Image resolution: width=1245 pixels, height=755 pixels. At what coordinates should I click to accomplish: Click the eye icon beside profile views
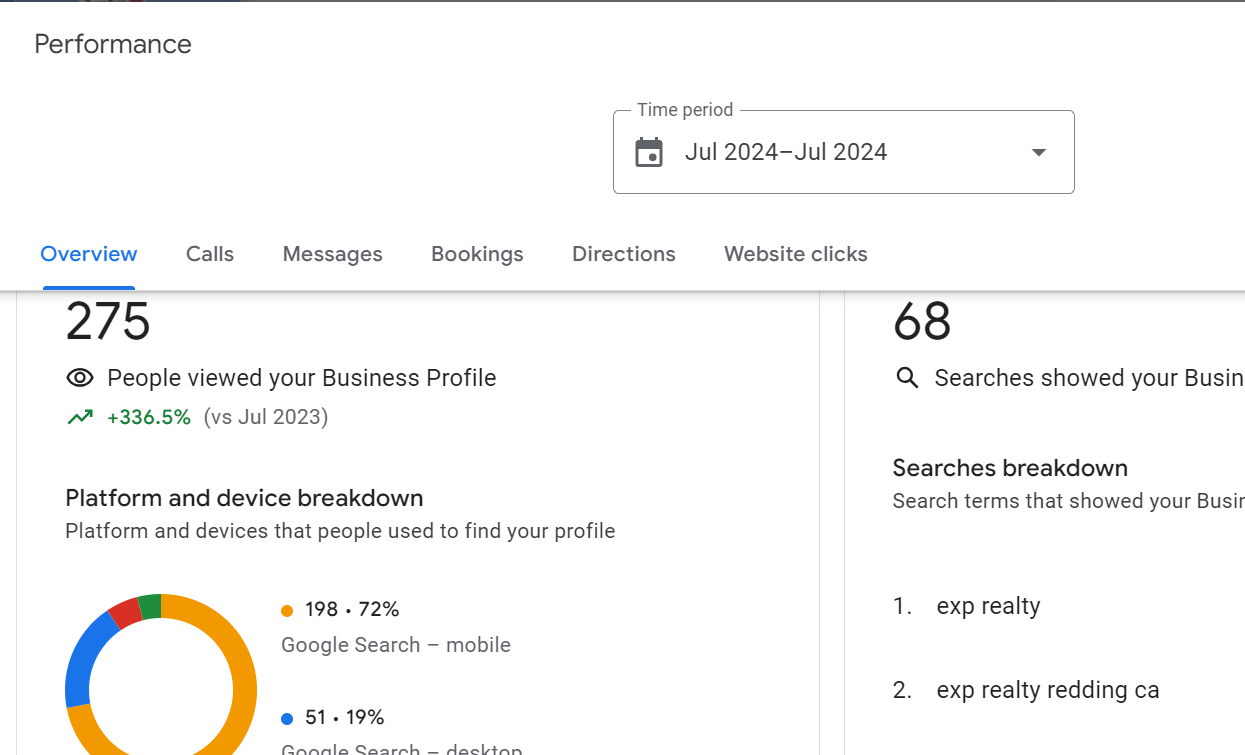80,378
